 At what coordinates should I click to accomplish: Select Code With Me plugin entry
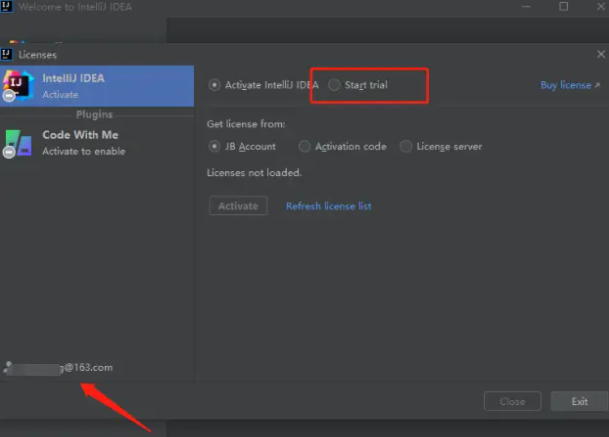coord(97,143)
